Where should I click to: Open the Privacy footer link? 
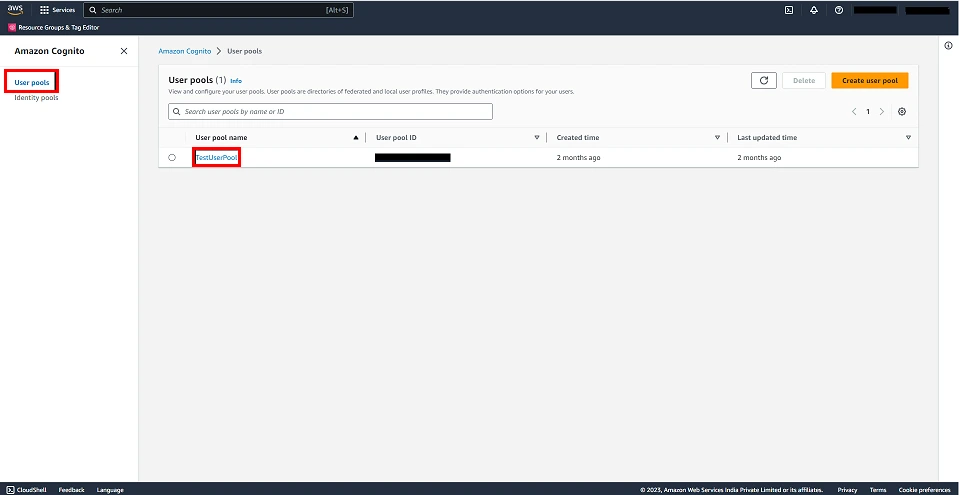coord(847,489)
